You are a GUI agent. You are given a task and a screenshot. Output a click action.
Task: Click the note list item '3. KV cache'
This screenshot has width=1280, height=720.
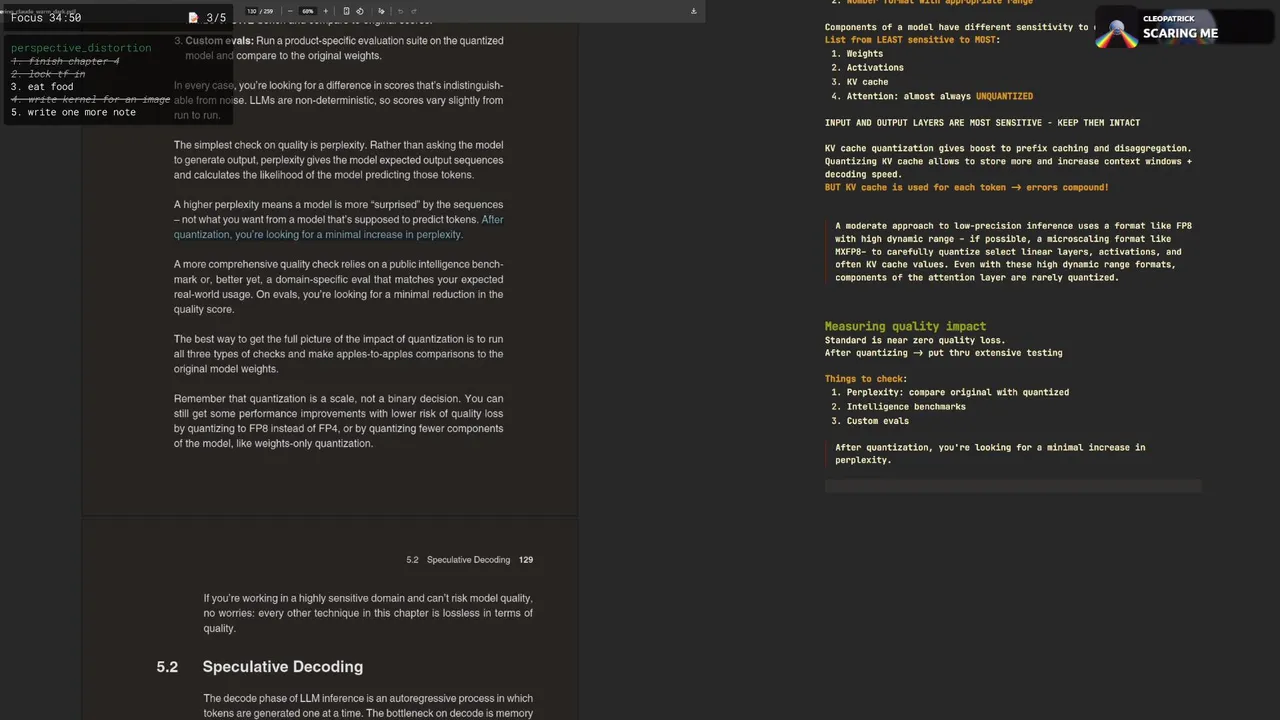[x=860, y=82]
